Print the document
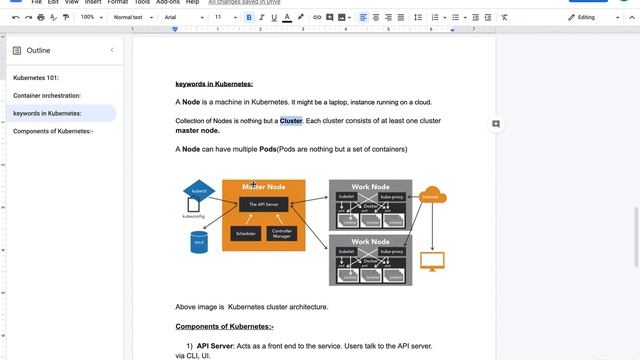Screen dimensions: 640x360 41,18
